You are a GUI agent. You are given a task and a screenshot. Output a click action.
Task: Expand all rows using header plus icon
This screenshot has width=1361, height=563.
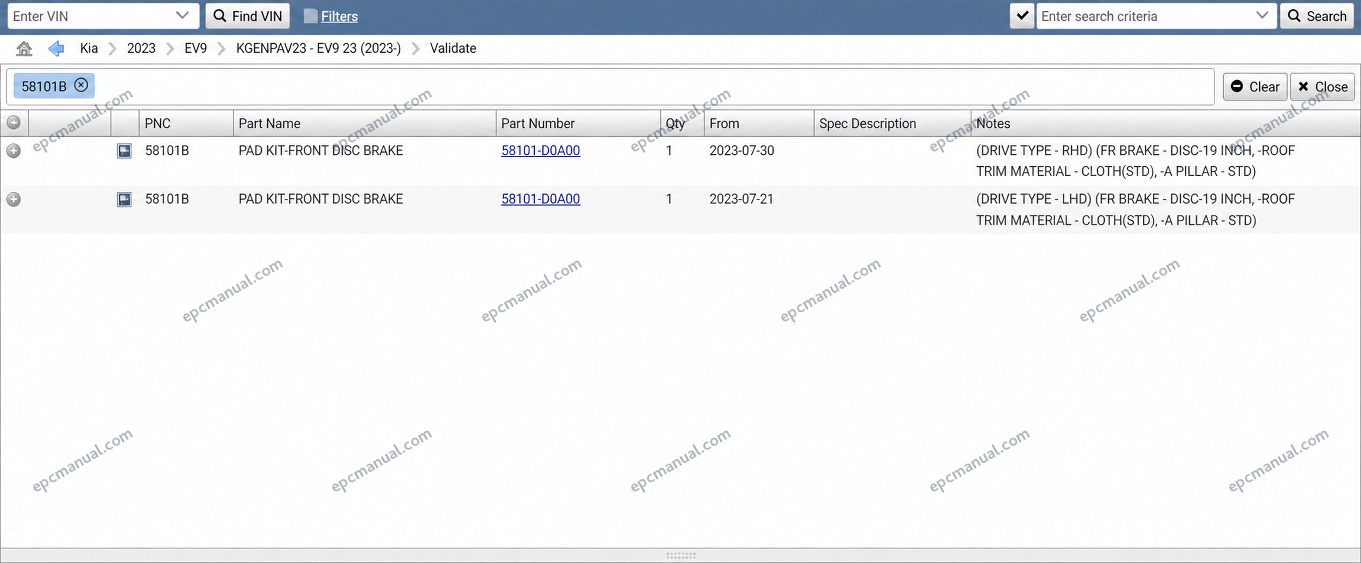[x=13, y=123]
